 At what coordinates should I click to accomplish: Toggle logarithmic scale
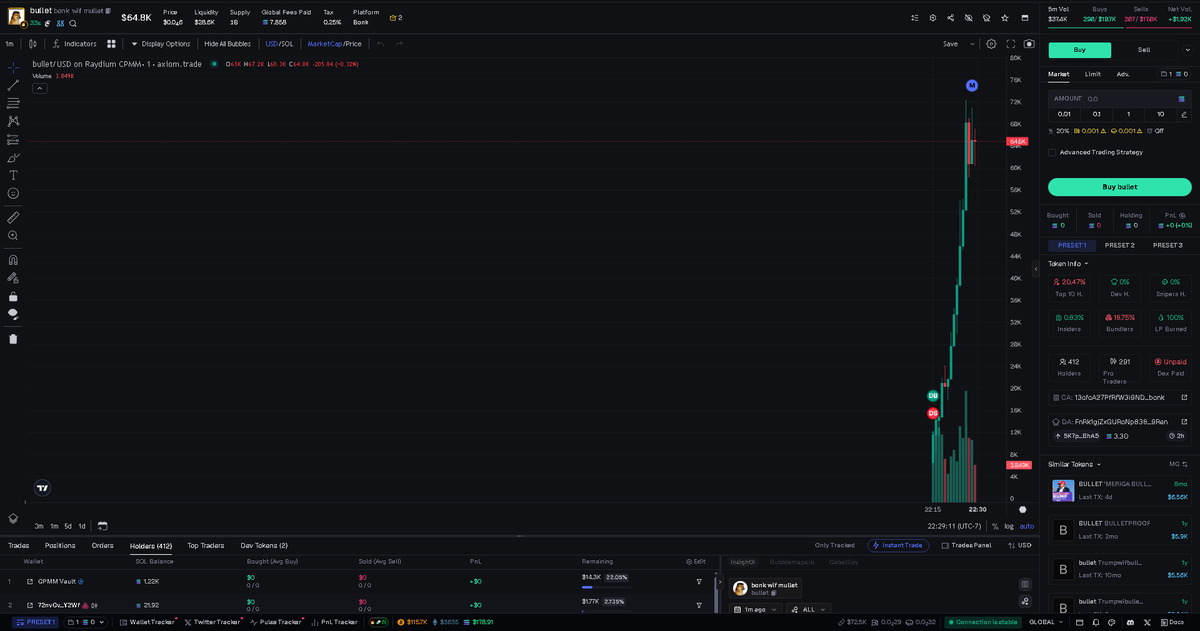click(x=1008, y=526)
